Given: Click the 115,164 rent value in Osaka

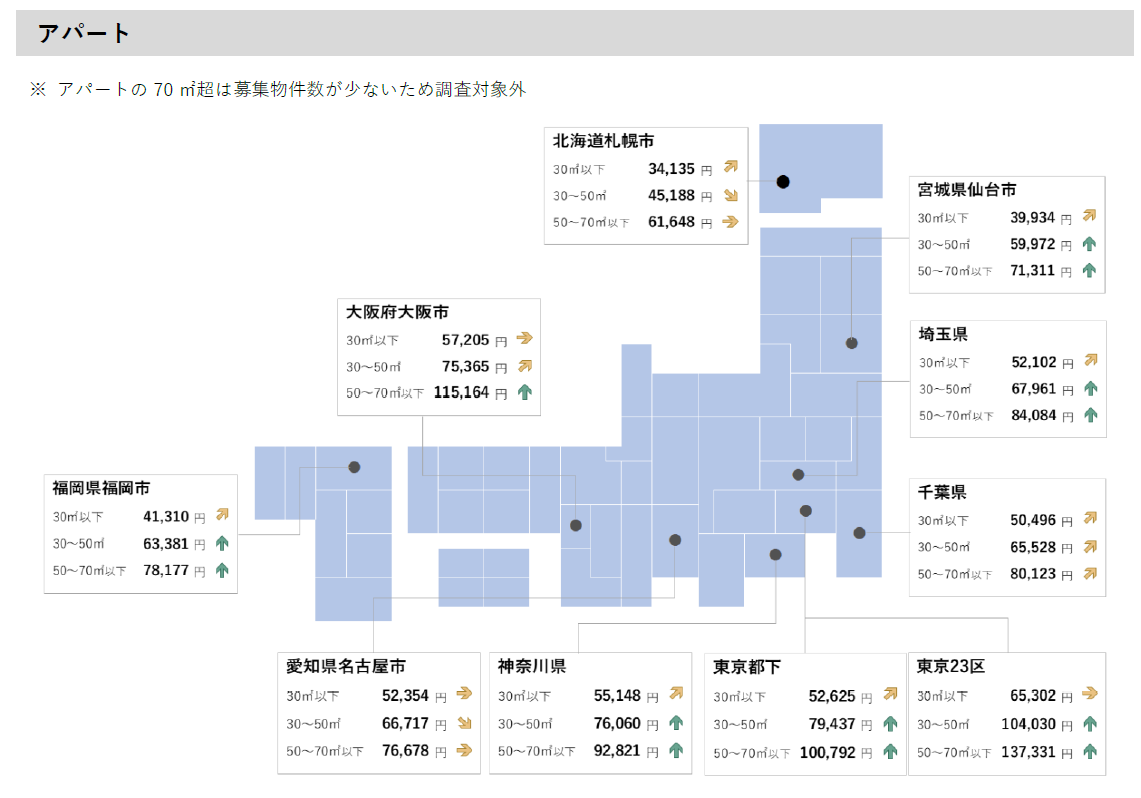Looking at the screenshot, I should (x=461, y=392).
